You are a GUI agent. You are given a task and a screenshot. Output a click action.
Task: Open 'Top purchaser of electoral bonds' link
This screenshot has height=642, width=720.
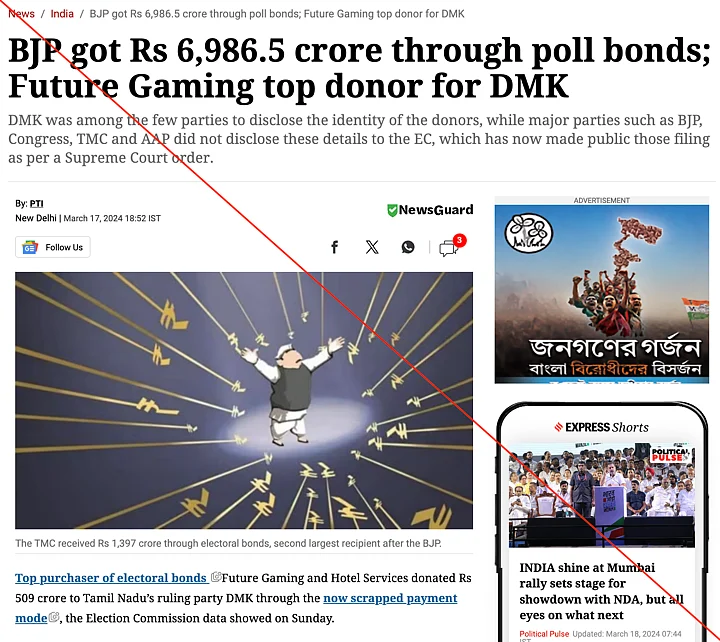point(111,578)
